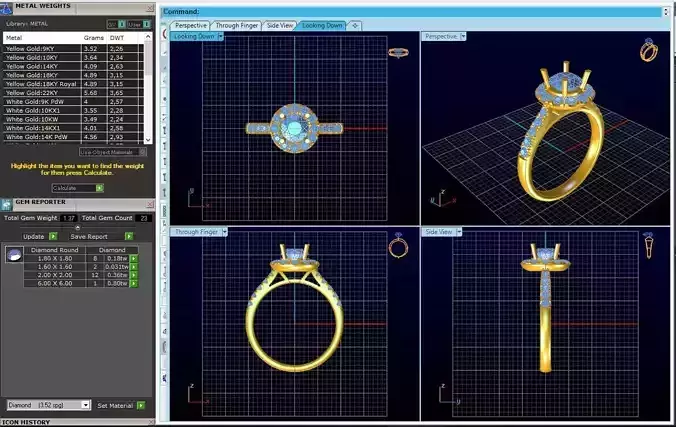The image size is (676, 427).
Task: Open the Side View viewport title dropdown
Action: pyautogui.click(x=459, y=232)
